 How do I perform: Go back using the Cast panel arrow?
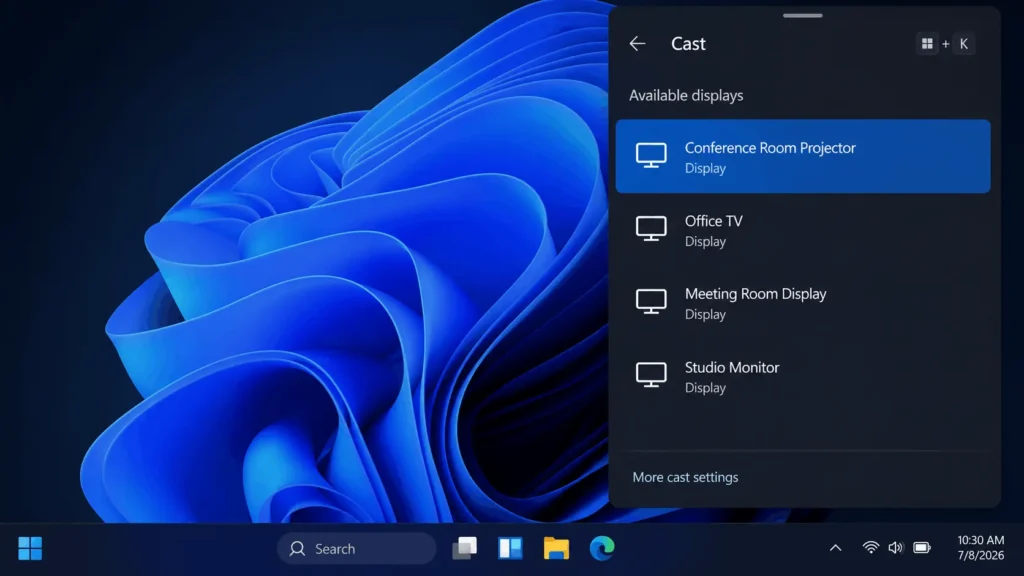pos(637,44)
